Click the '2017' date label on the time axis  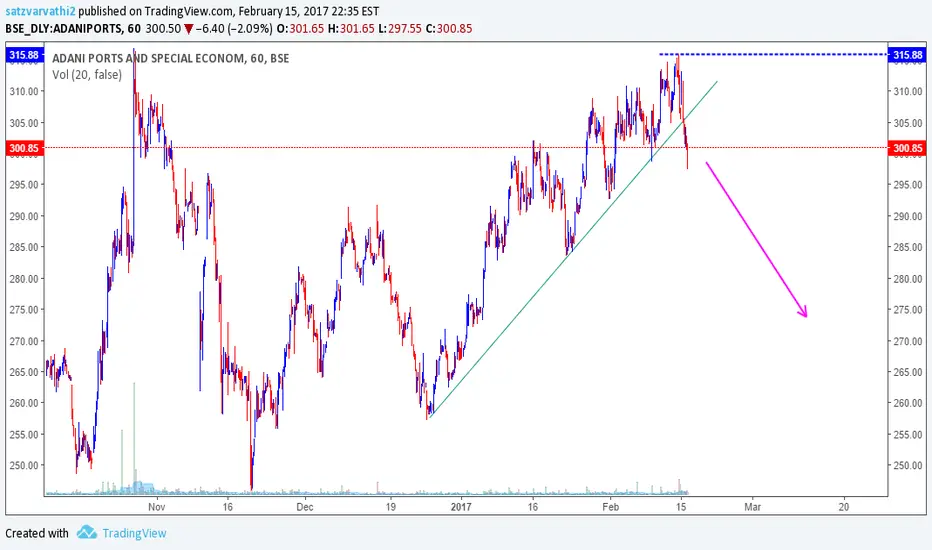tap(461, 507)
